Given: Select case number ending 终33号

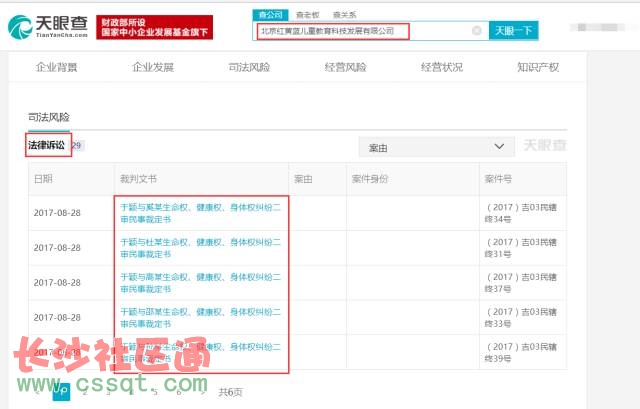Looking at the screenshot, I should [x=520, y=318].
